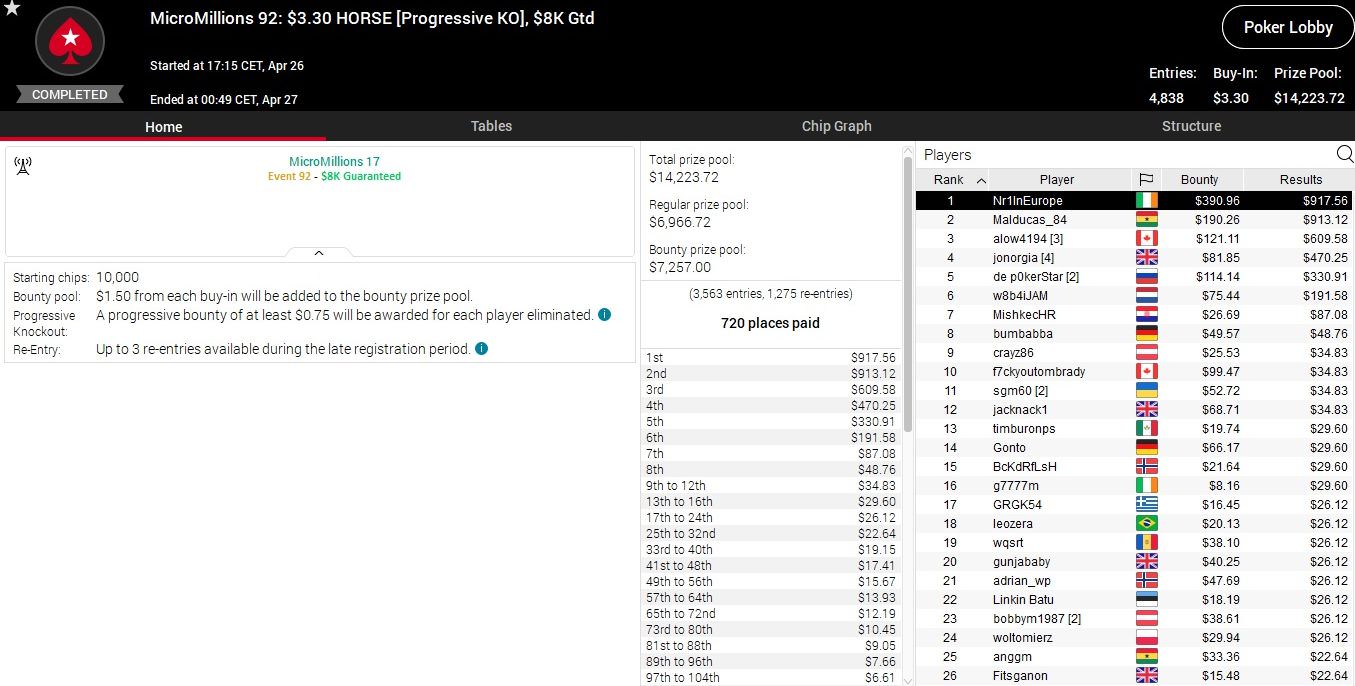The height and width of the screenshot is (686, 1355).
Task: Open the Structure tab
Action: pyautogui.click(x=1191, y=126)
